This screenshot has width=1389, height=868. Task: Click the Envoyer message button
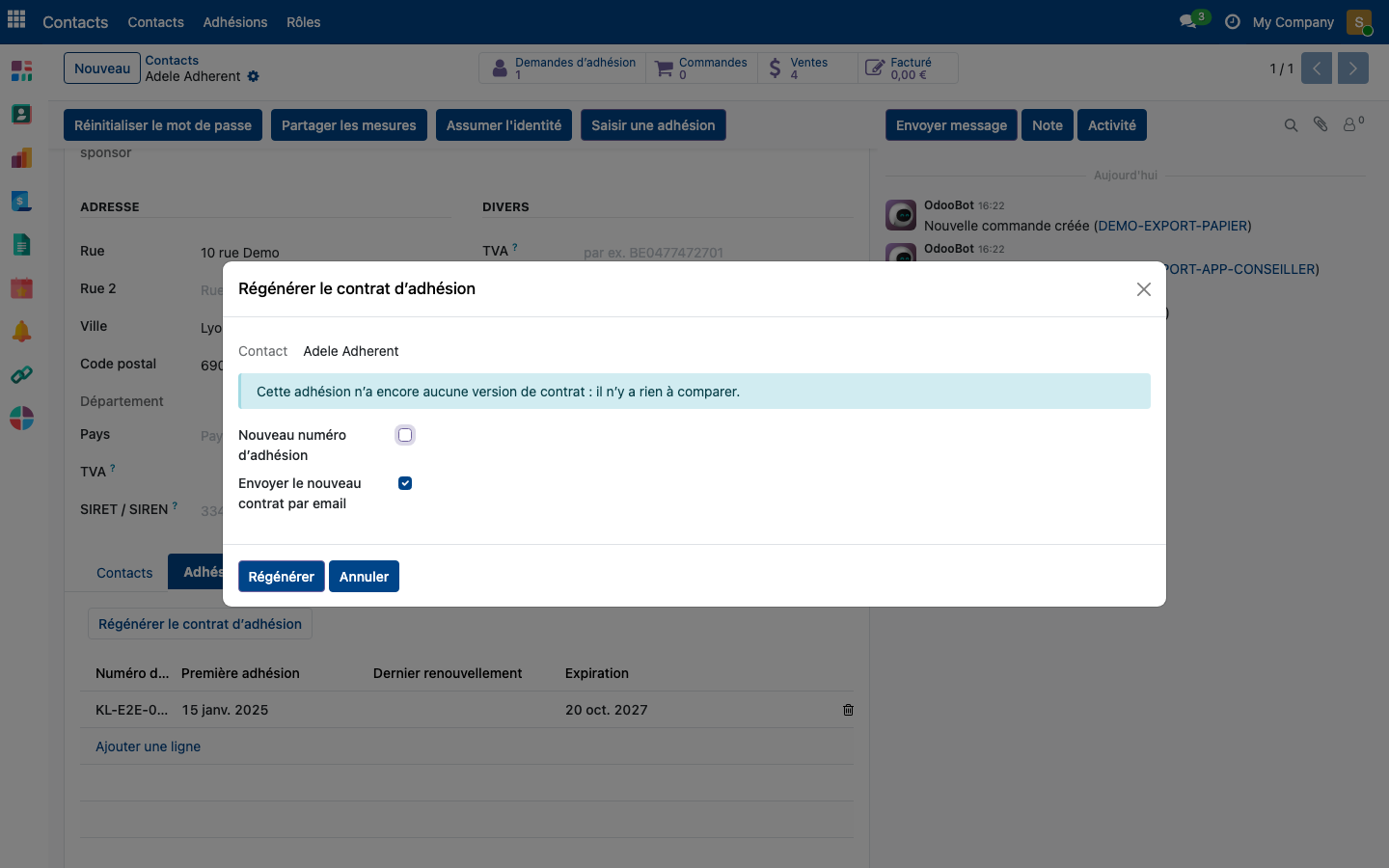pos(951,125)
